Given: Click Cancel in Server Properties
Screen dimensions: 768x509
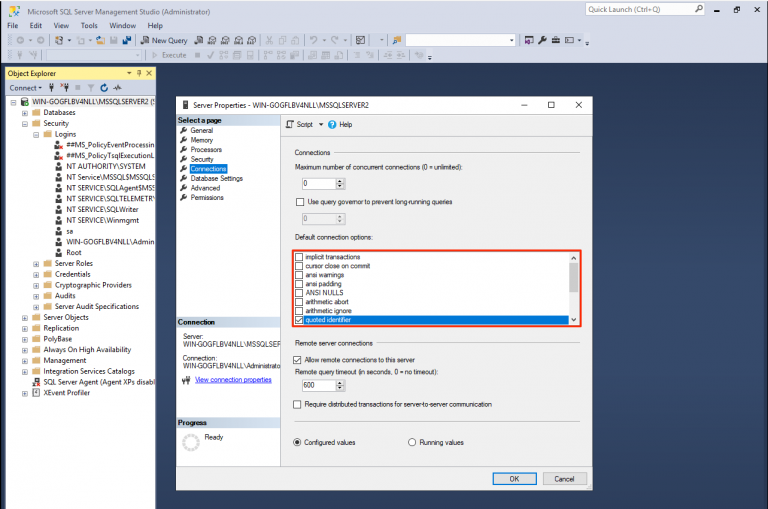Looking at the screenshot, I should point(564,479).
